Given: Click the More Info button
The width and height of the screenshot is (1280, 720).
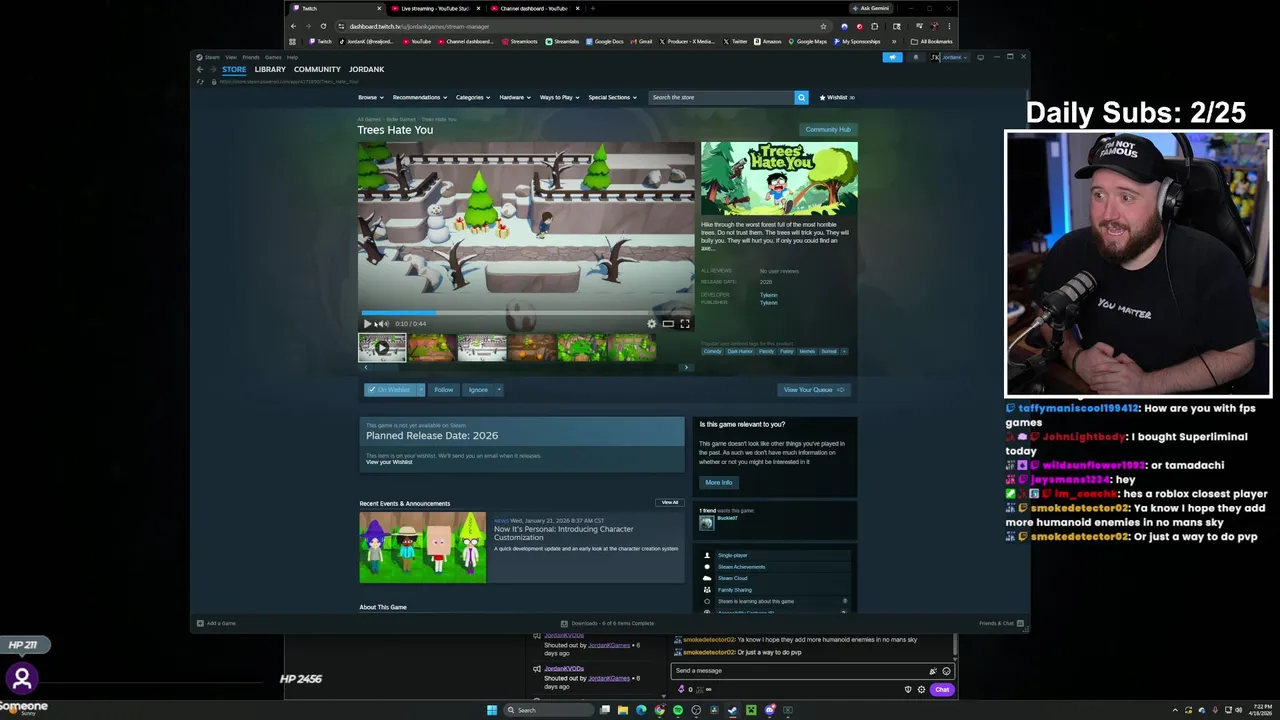Looking at the screenshot, I should (719, 483).
